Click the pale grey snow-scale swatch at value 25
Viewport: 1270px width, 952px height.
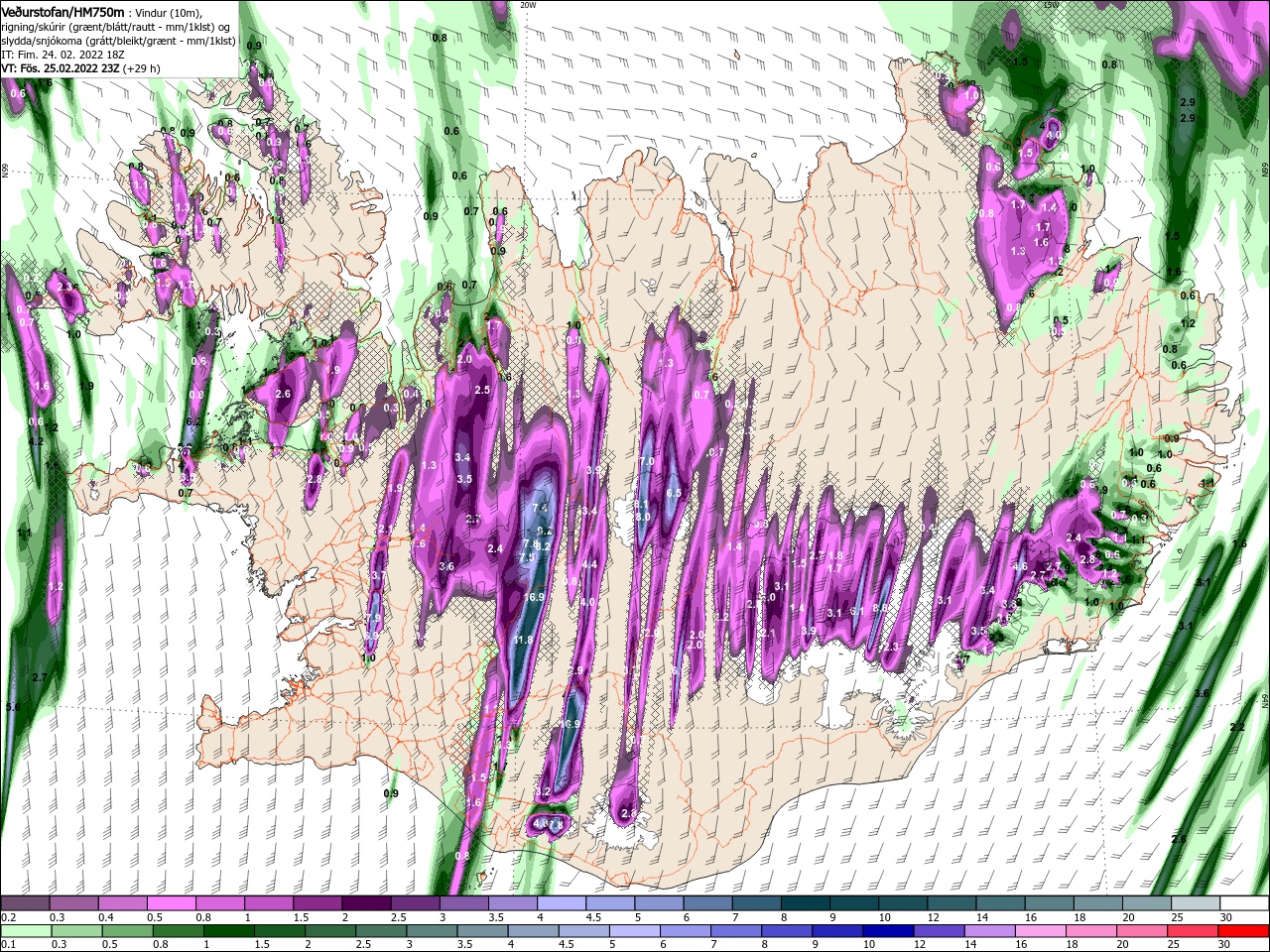click(1195, 903)
